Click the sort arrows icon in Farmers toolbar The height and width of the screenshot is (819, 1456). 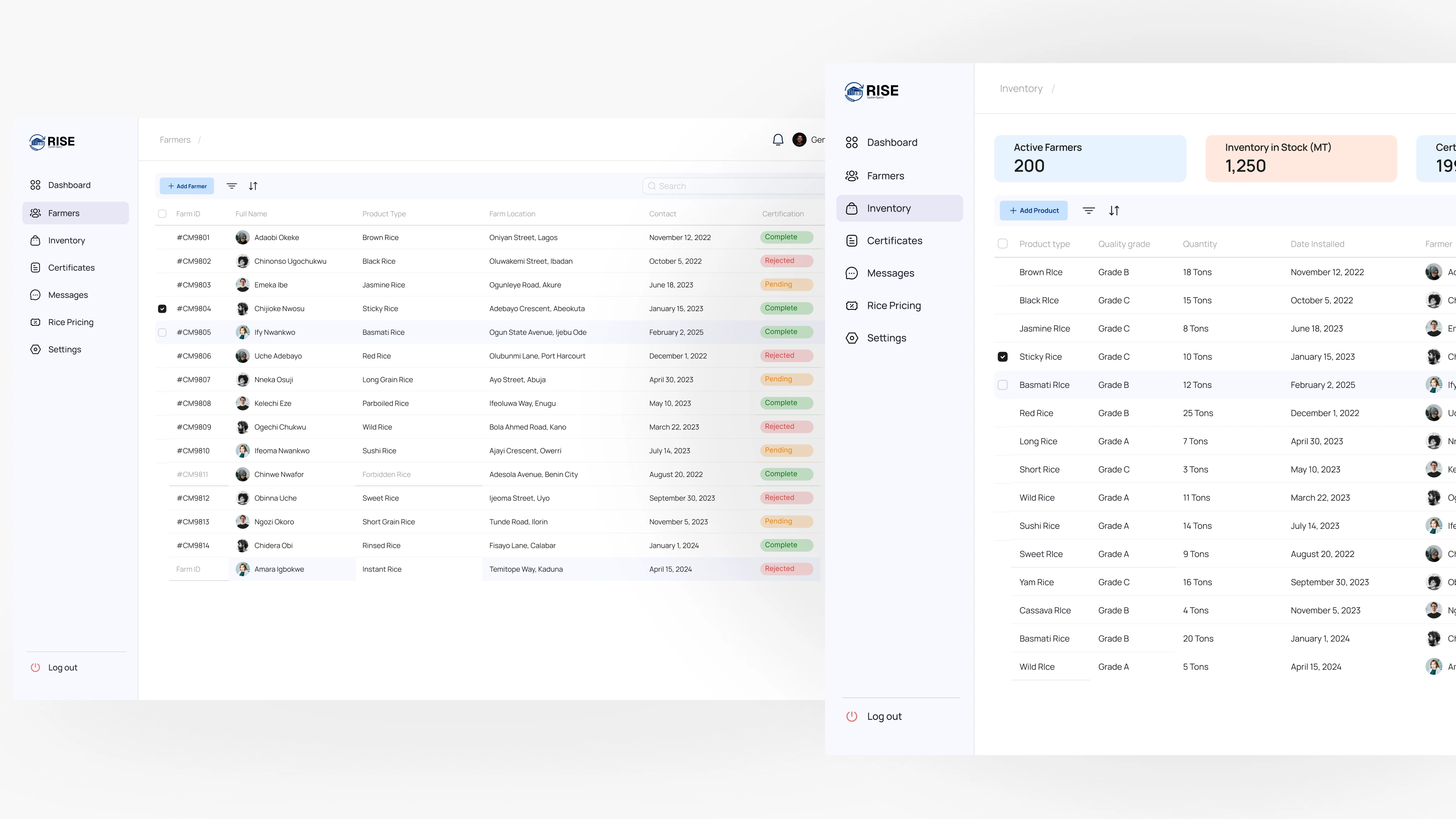(x=253, y=186)
